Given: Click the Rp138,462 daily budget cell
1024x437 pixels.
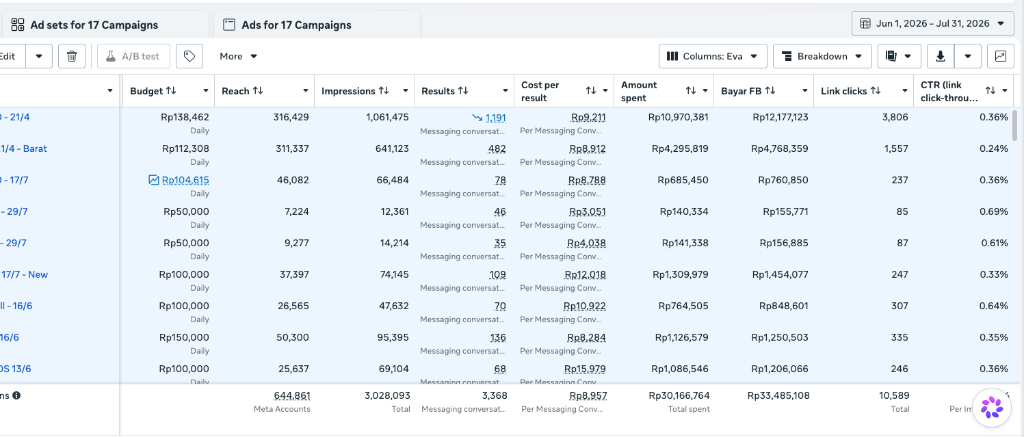Looking at the screenshot, I should pyautogui.click(x=185, y=117).
